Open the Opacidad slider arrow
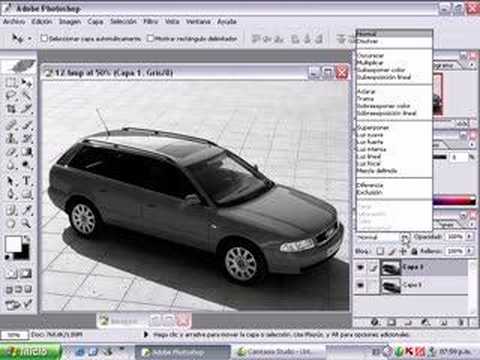The width and height of the screenshot is (480, 360). (x=469, y=236)
